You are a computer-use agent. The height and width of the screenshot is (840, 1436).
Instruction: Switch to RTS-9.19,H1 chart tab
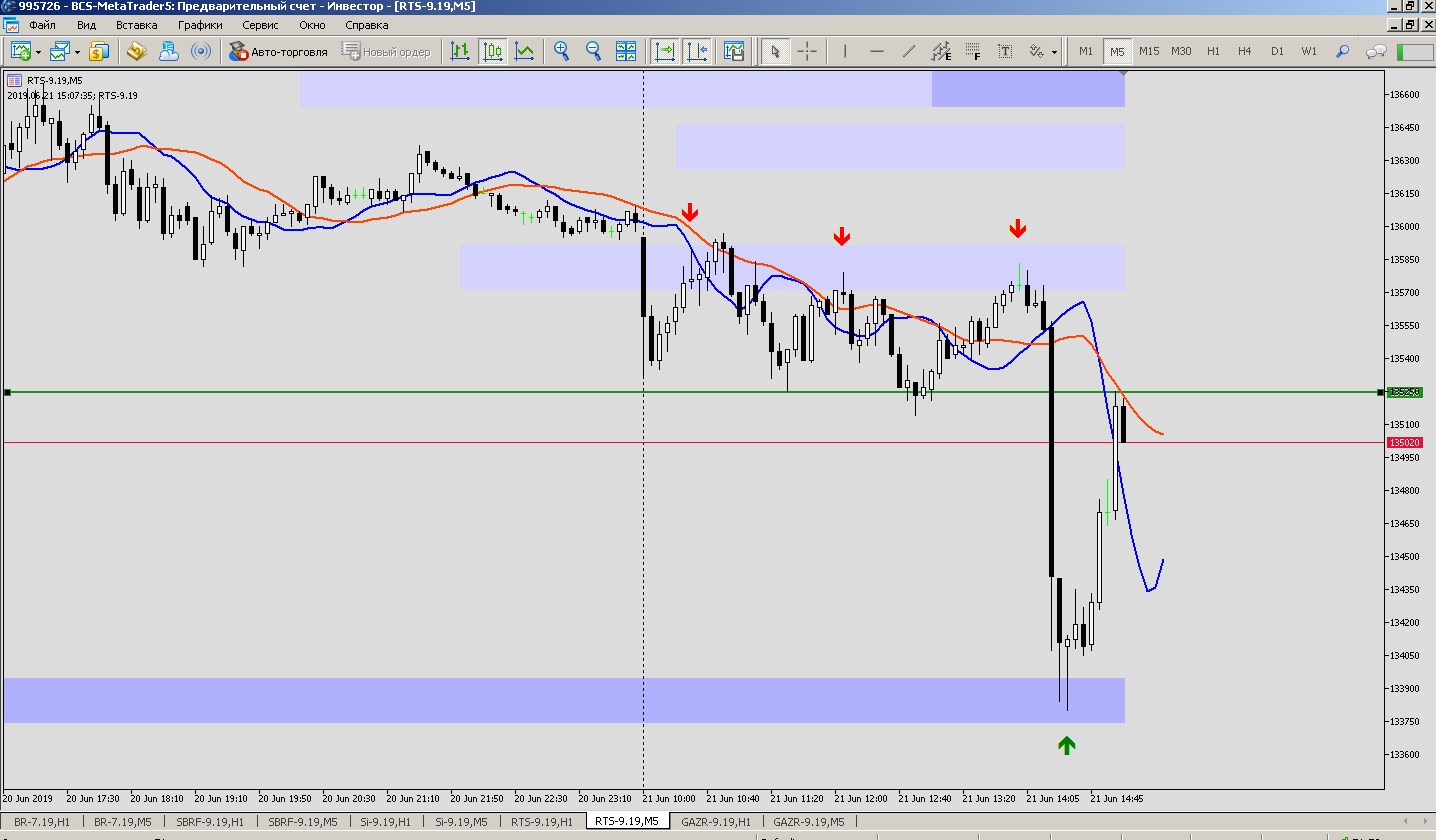(x=542, y=822)
